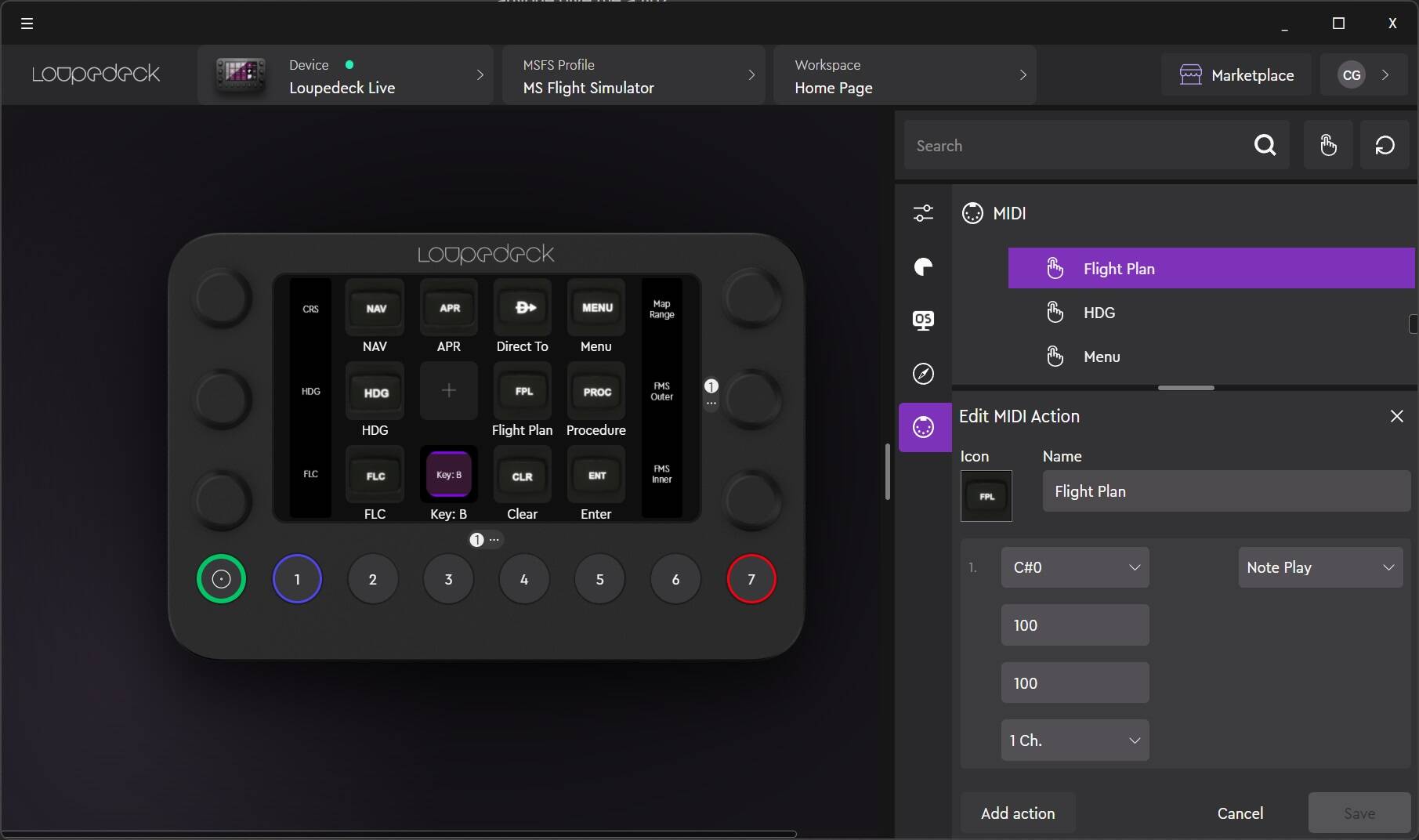Screen dimensions: 1419x840
Task: Open the CG user account menu
Action: (x=1363, y=75)
